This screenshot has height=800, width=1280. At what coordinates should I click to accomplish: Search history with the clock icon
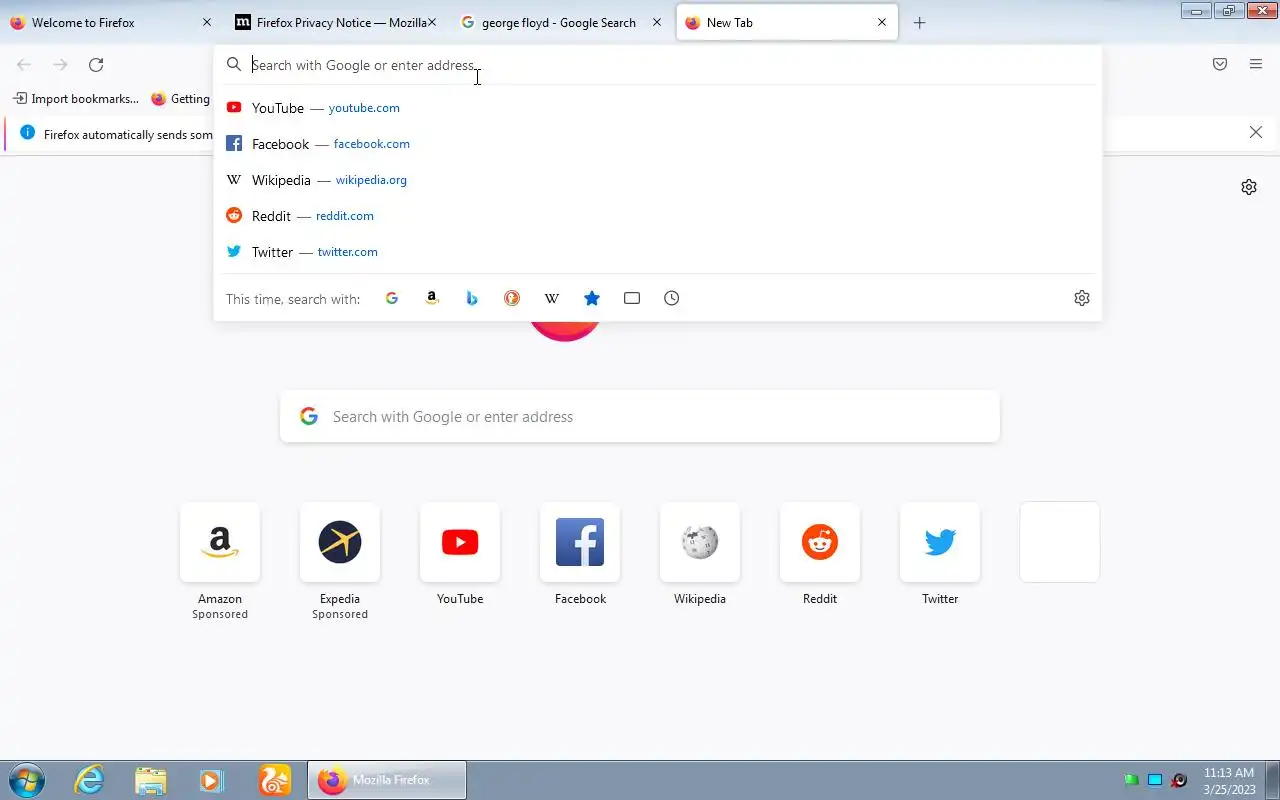672,298
